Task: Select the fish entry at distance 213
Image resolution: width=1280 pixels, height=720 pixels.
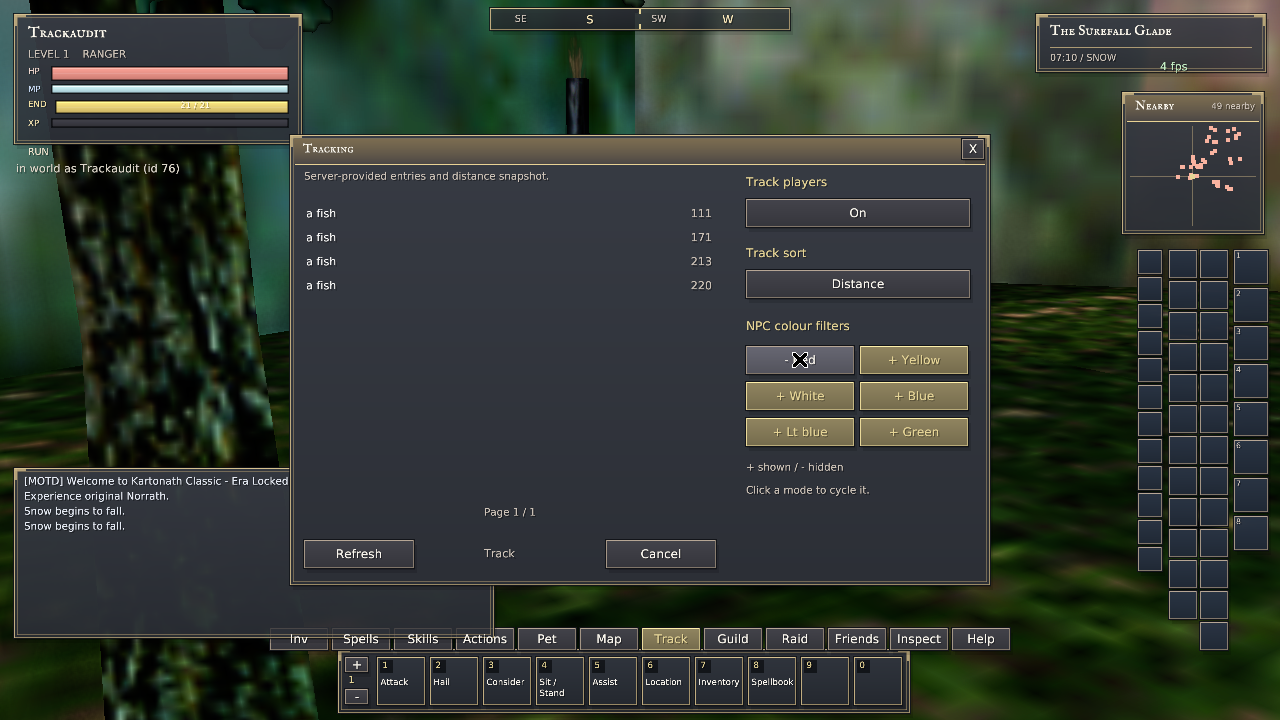Action: tap(509, 261)
